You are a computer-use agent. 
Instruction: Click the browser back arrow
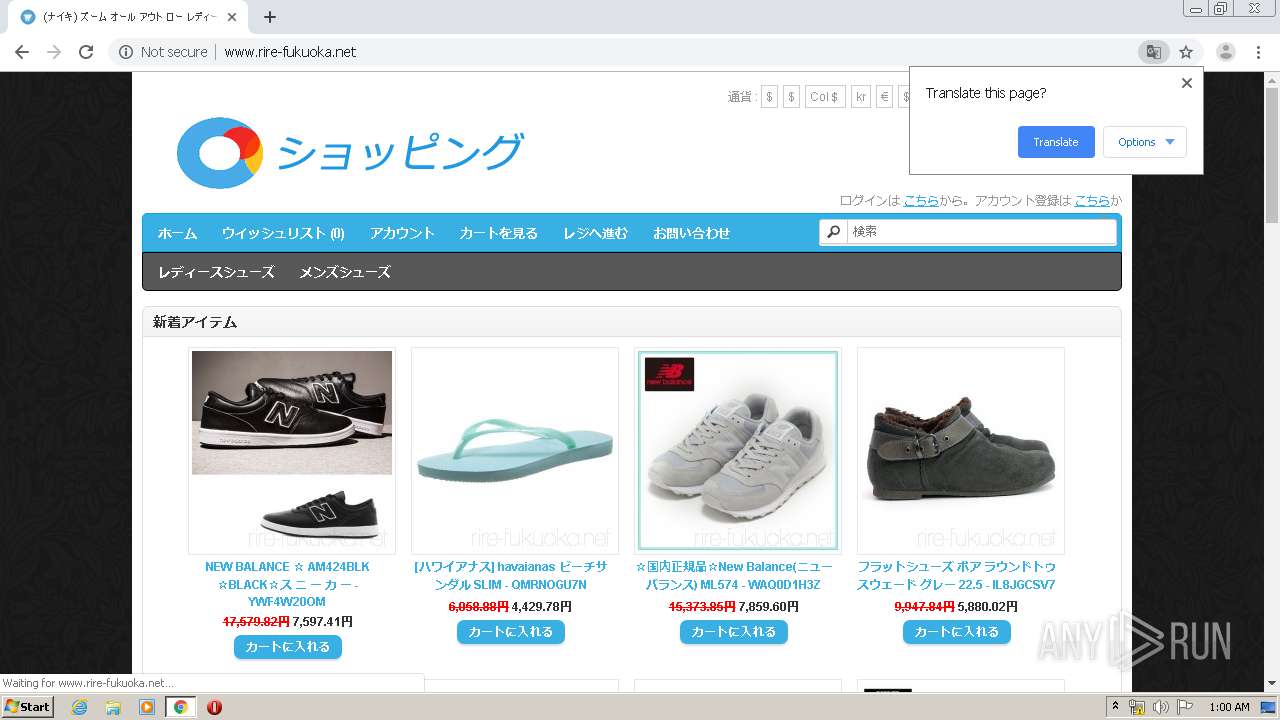point(22,52)
